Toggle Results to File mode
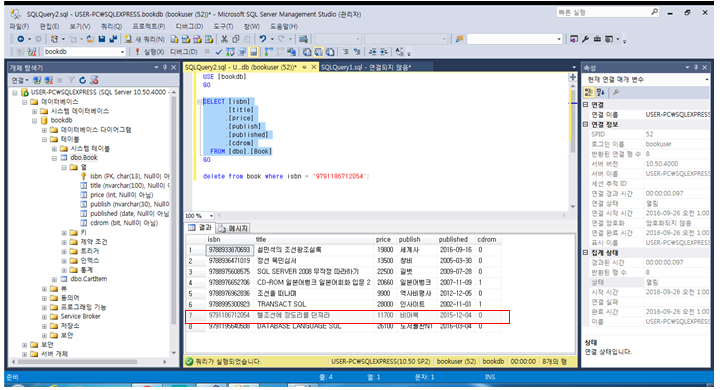 click(x=330, y=51)
